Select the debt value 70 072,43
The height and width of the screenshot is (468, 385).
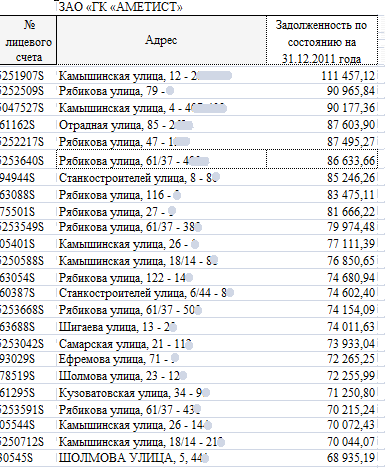tap(351, 425)
